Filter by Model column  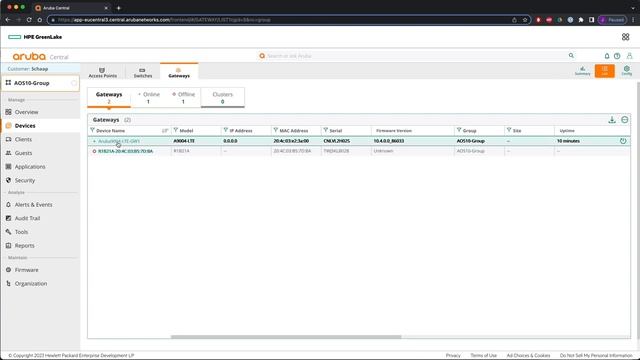(x=176, y=130)
